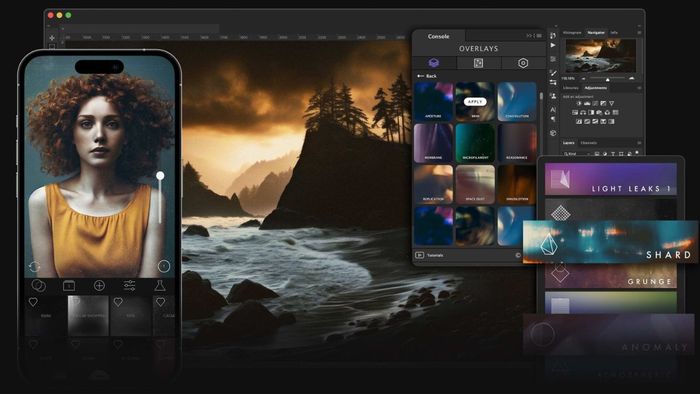
Task: Open the Character panel icon in dock
Action: click(x=553, y=109)
